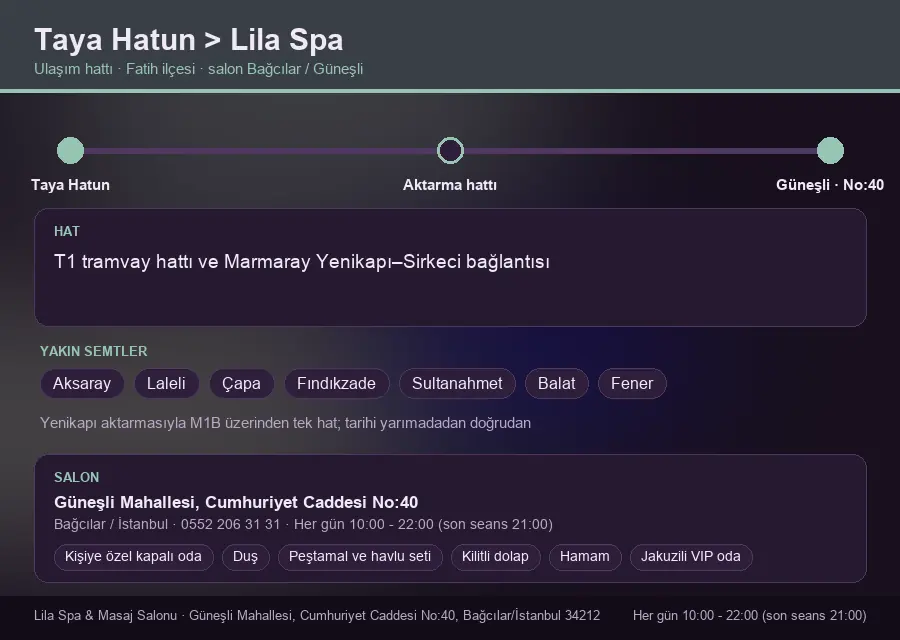Select the Aksaray district chip
This screenshot has height=640, width=900.
[x=82, y=383]
